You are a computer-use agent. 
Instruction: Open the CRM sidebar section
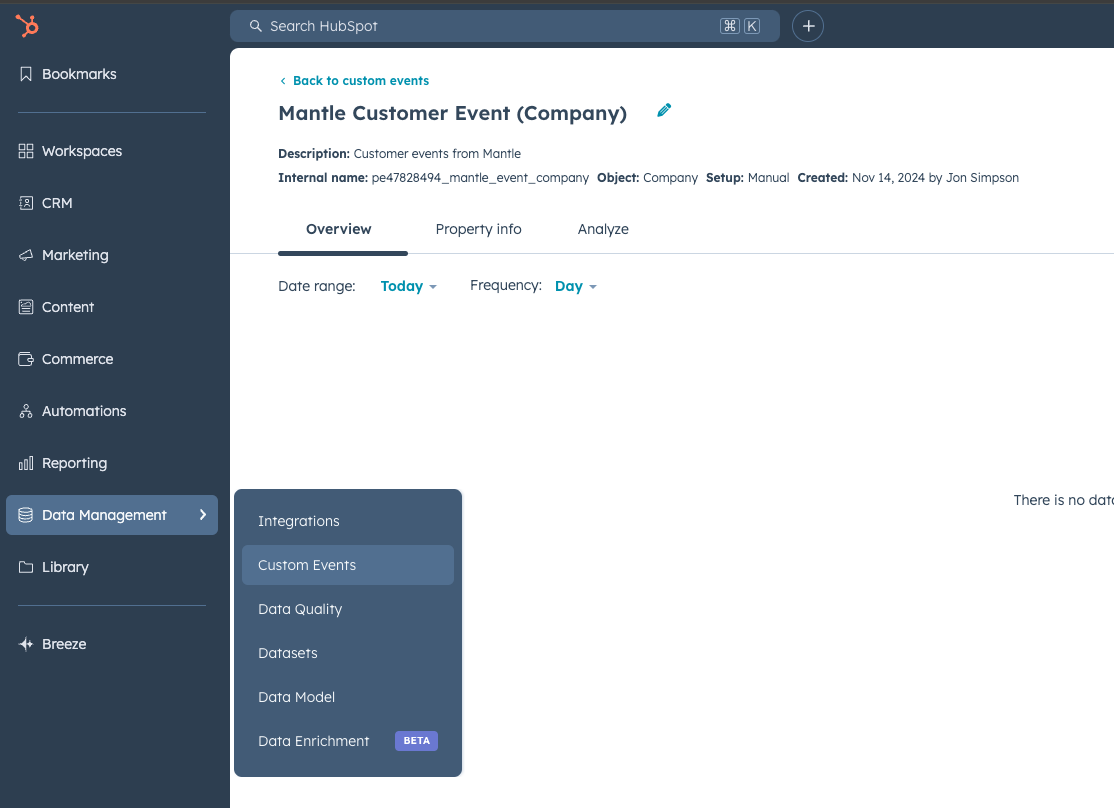coord(57,203)
